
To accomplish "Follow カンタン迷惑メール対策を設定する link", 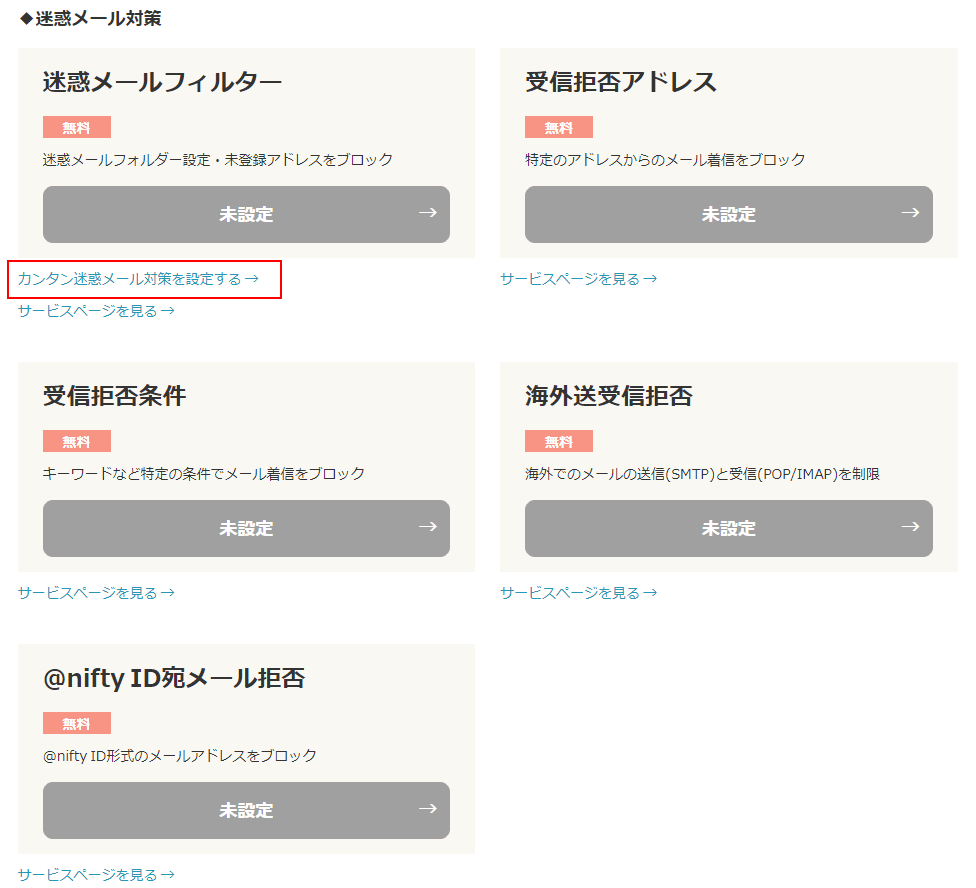I will click(x=138, y=279).
